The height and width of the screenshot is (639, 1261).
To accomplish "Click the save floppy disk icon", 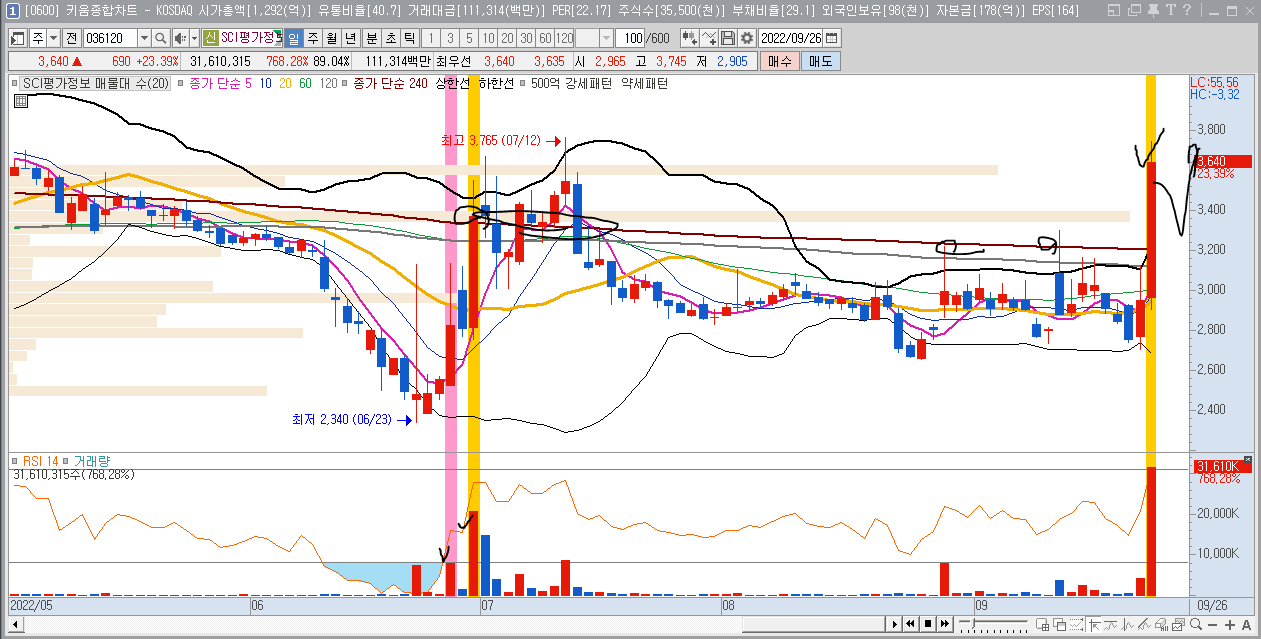I will click(x=728, y=38).
